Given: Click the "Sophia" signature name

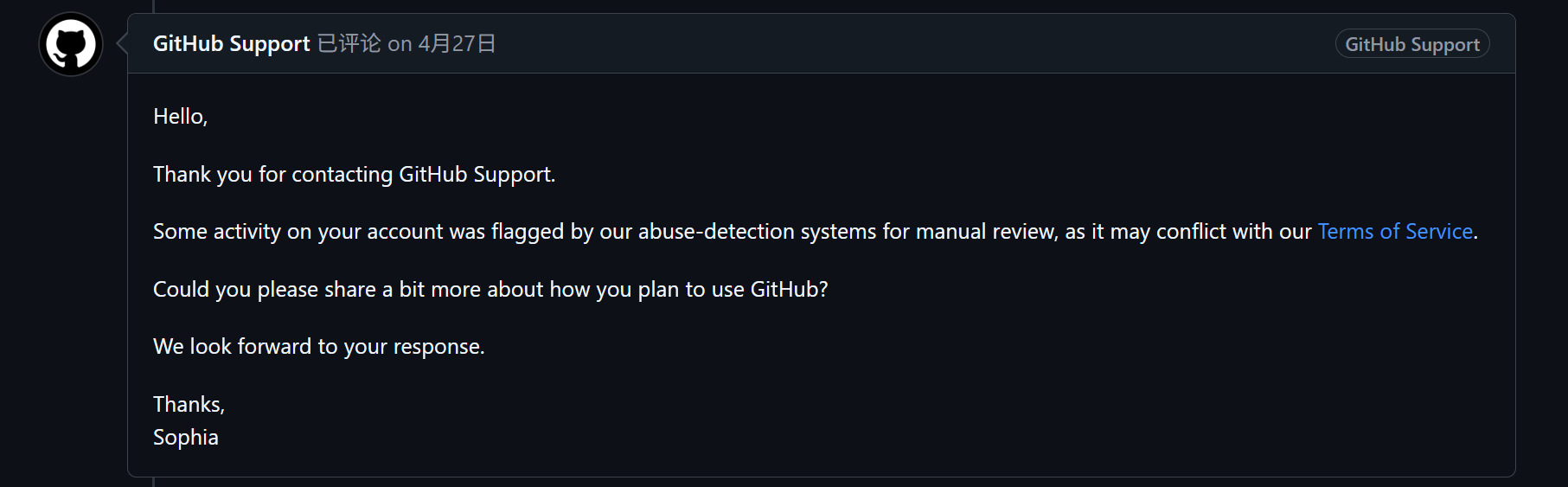Looking at the screenshot, I should [186, 438].
